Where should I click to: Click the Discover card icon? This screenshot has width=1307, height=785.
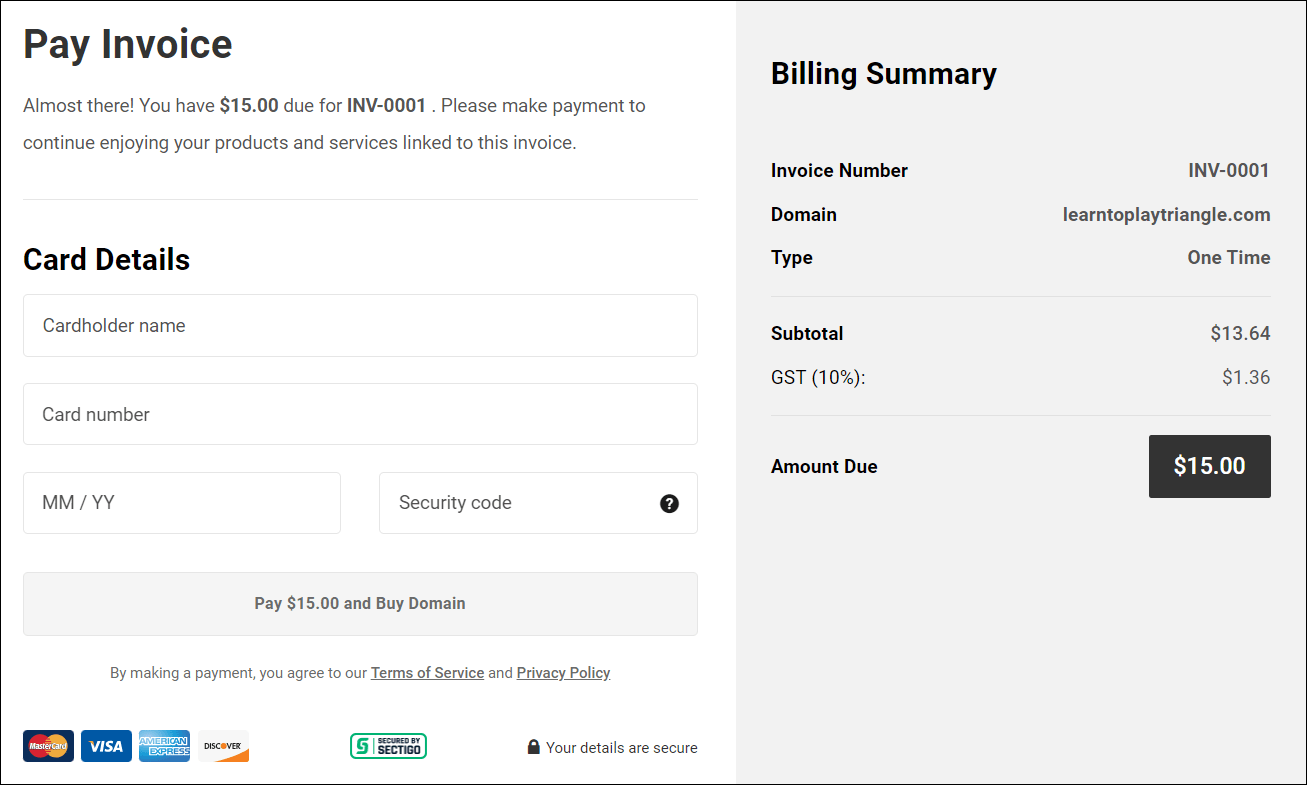pyautogui.click(x=223, y=746)
